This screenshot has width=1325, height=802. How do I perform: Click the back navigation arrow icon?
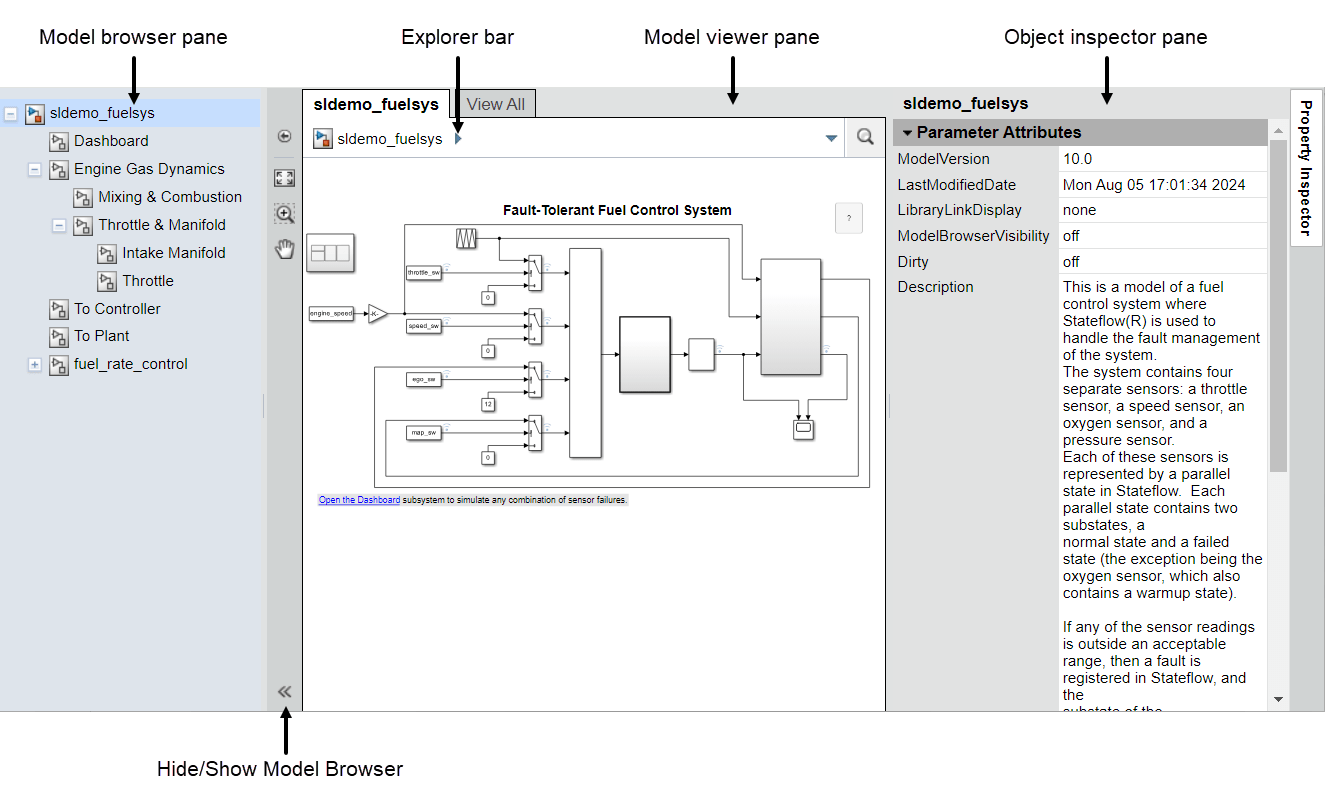tap(284, 136)
